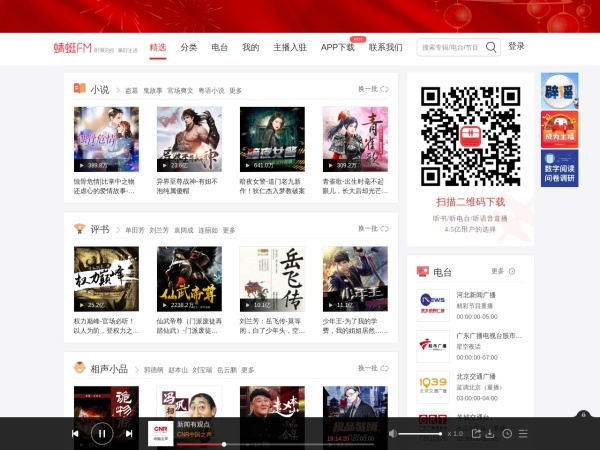Viewport: 600px width, 450px height.
Task: Click the search magnifier icon
Action: point(488,47)
